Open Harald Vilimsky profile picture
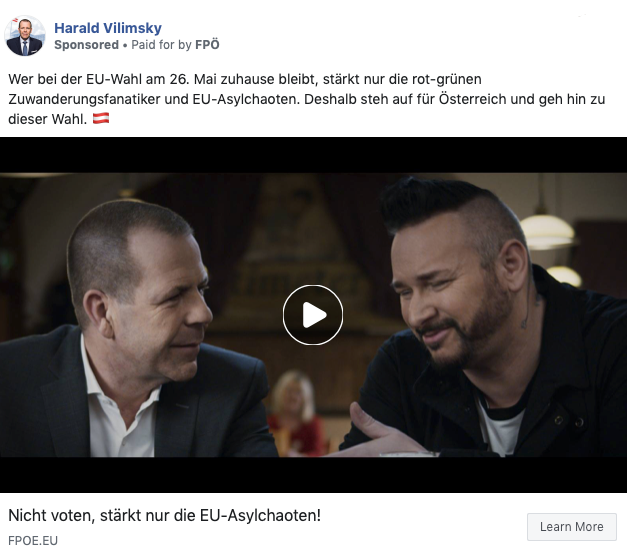627x558 pixels. [x=24, y=36]
